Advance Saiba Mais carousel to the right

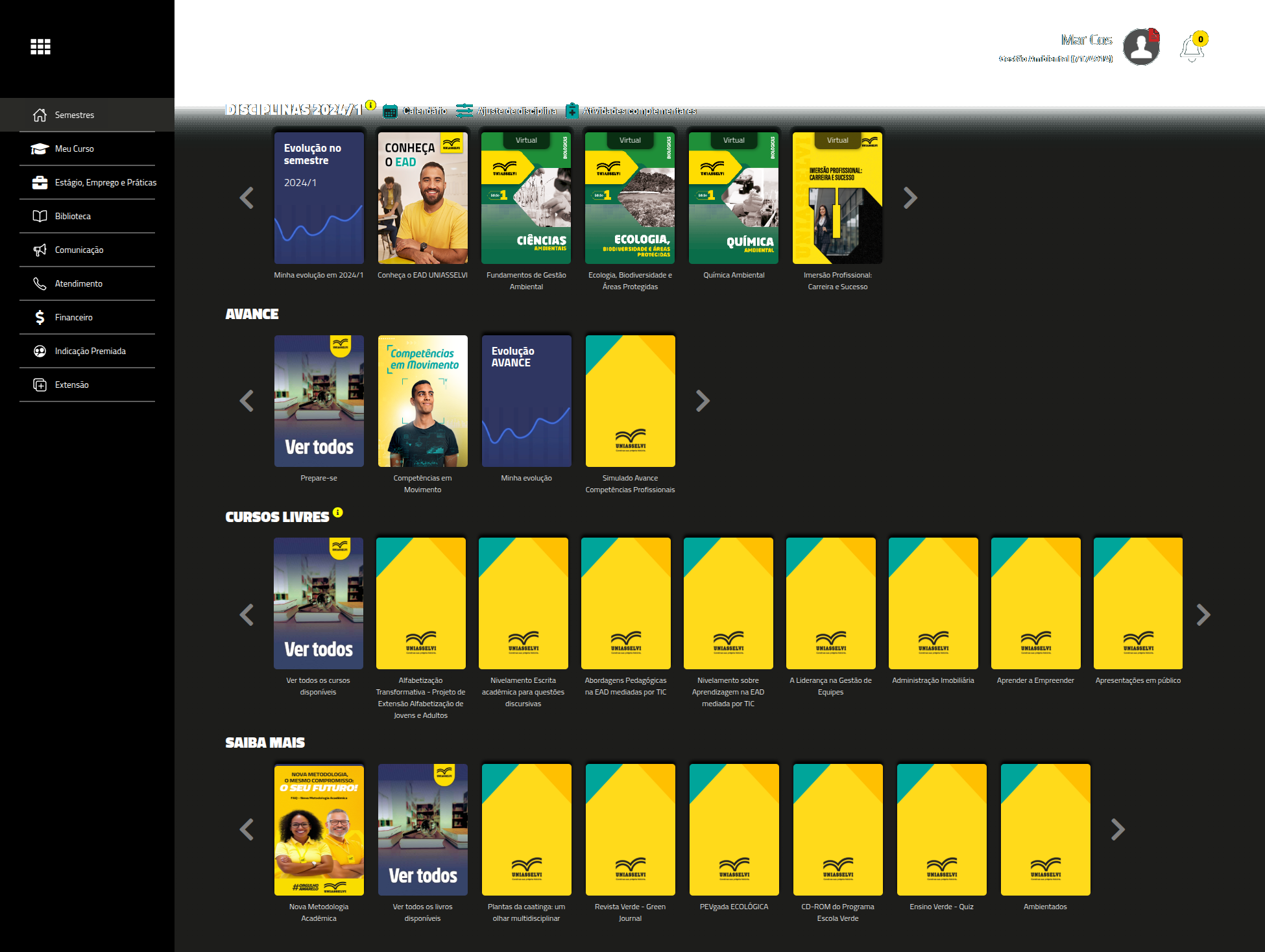(1118, 829)
